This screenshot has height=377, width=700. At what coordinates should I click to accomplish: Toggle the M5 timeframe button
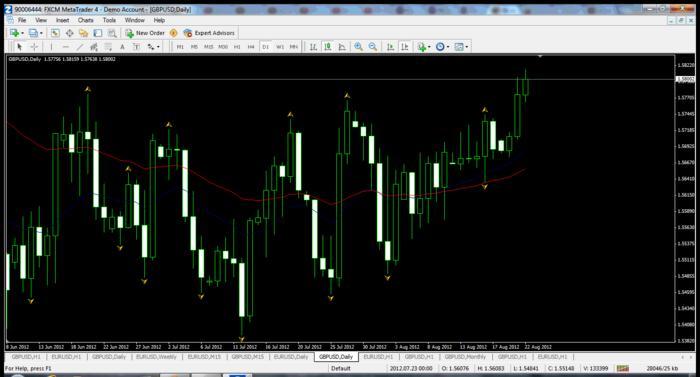click(x=194, y=46)
